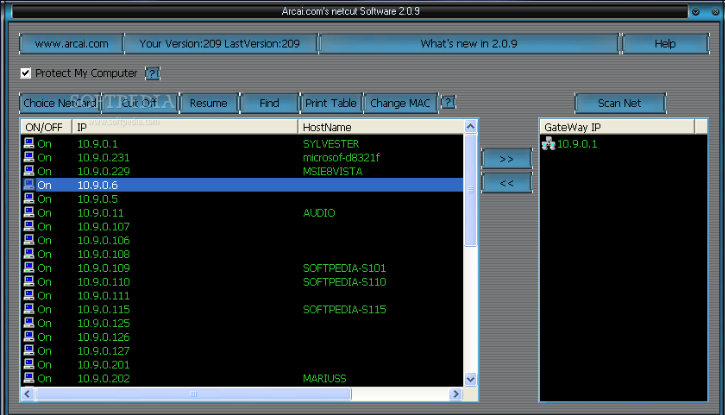Click the gateway network icon for 10.9.0.1

547,144
